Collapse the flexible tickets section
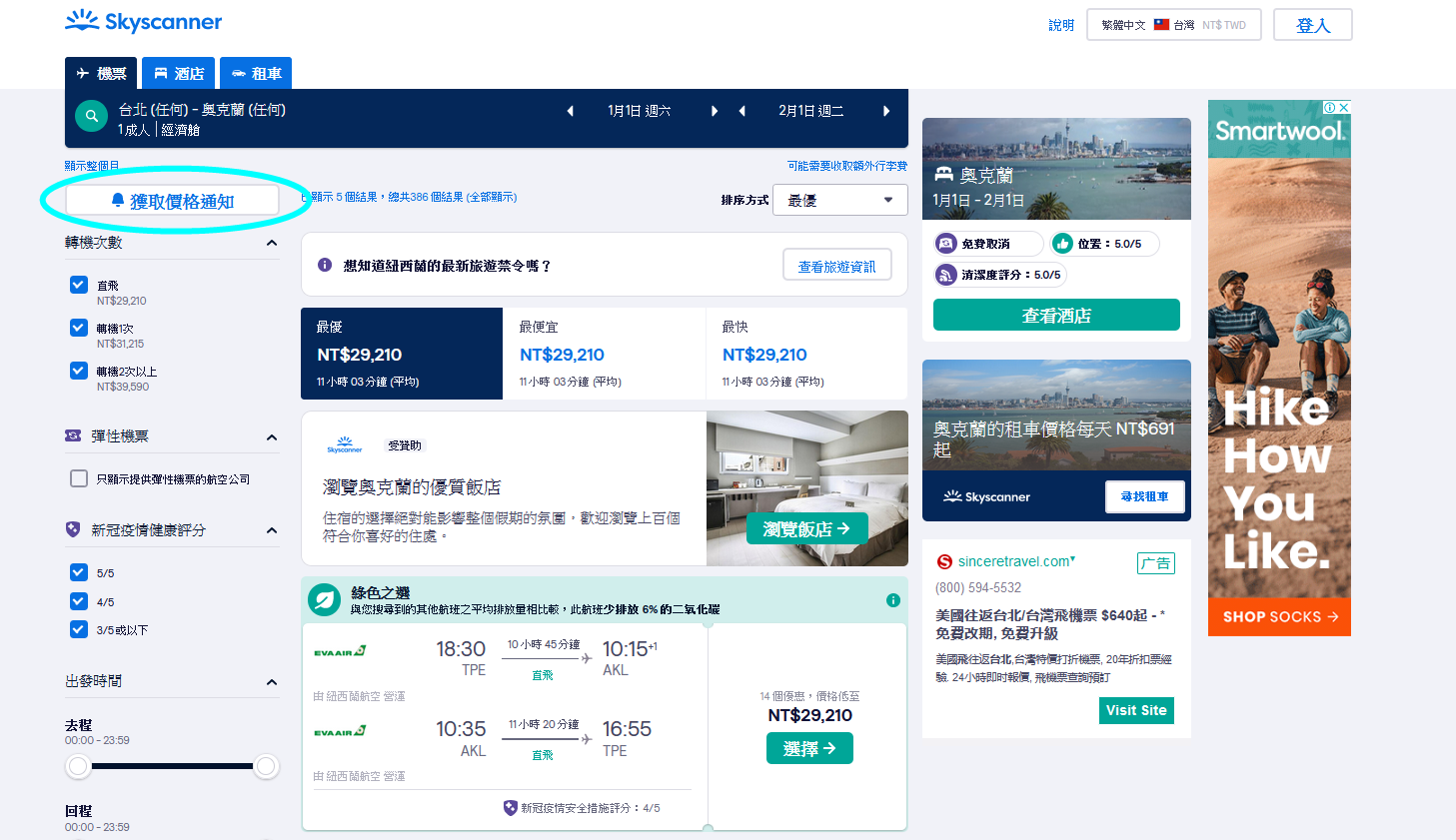 tap(272, 437)
